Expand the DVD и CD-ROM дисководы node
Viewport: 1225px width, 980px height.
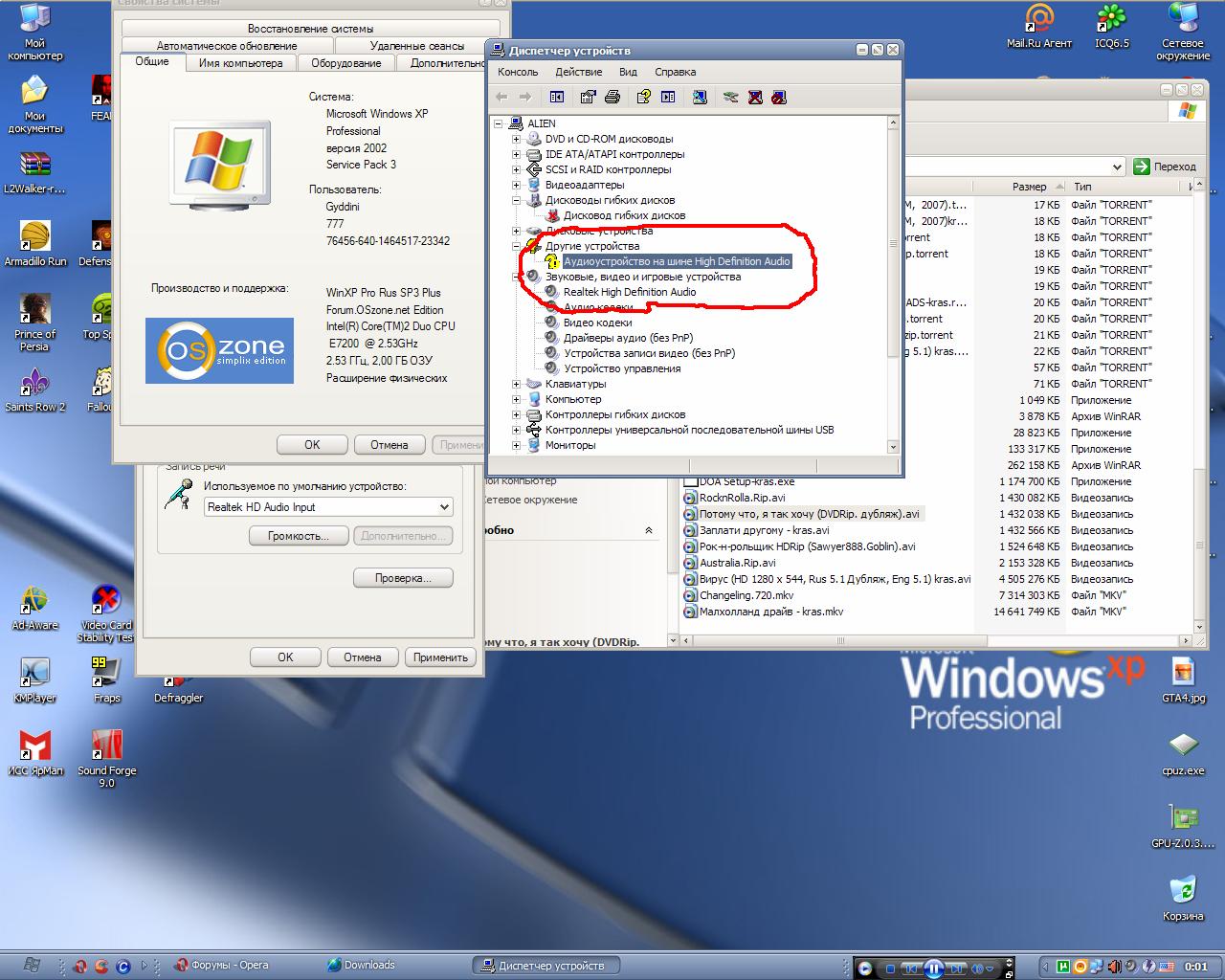(x=516, y=139)
